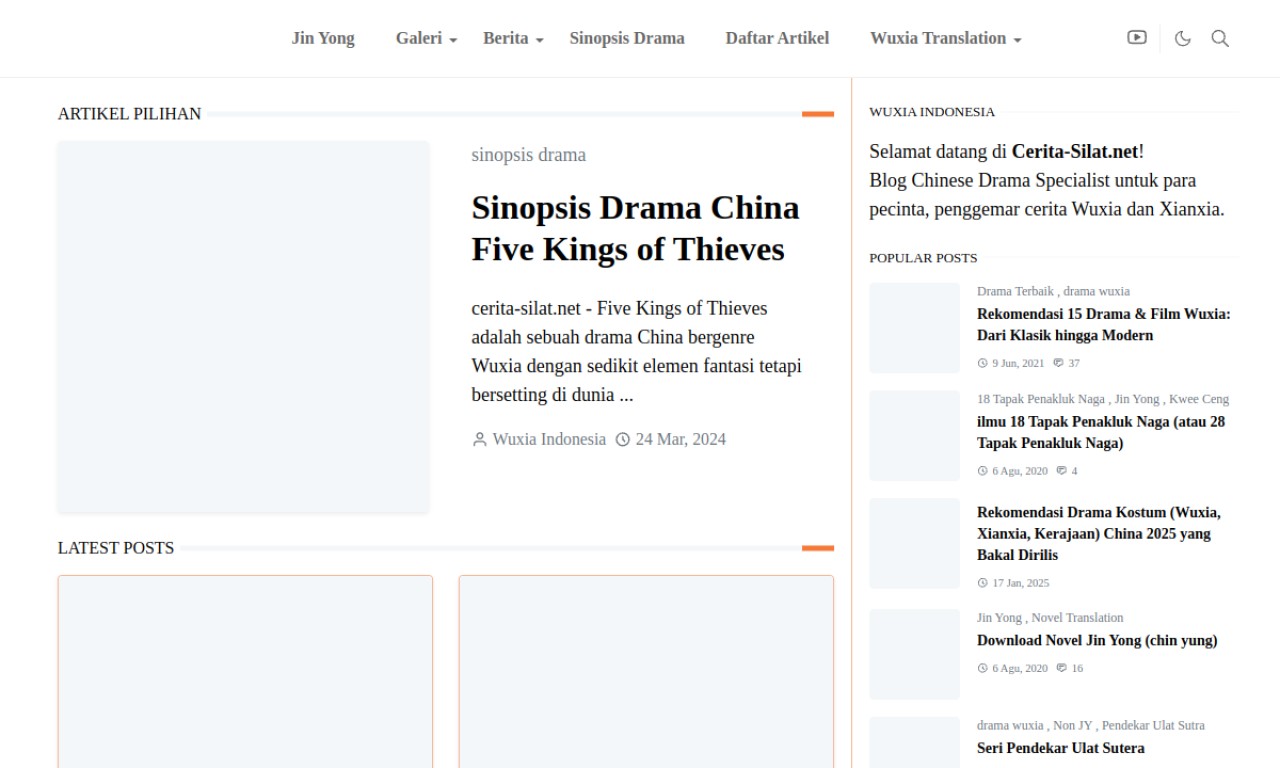Open first Latest Posts card
1280x768 pixels.
point(245,671)
